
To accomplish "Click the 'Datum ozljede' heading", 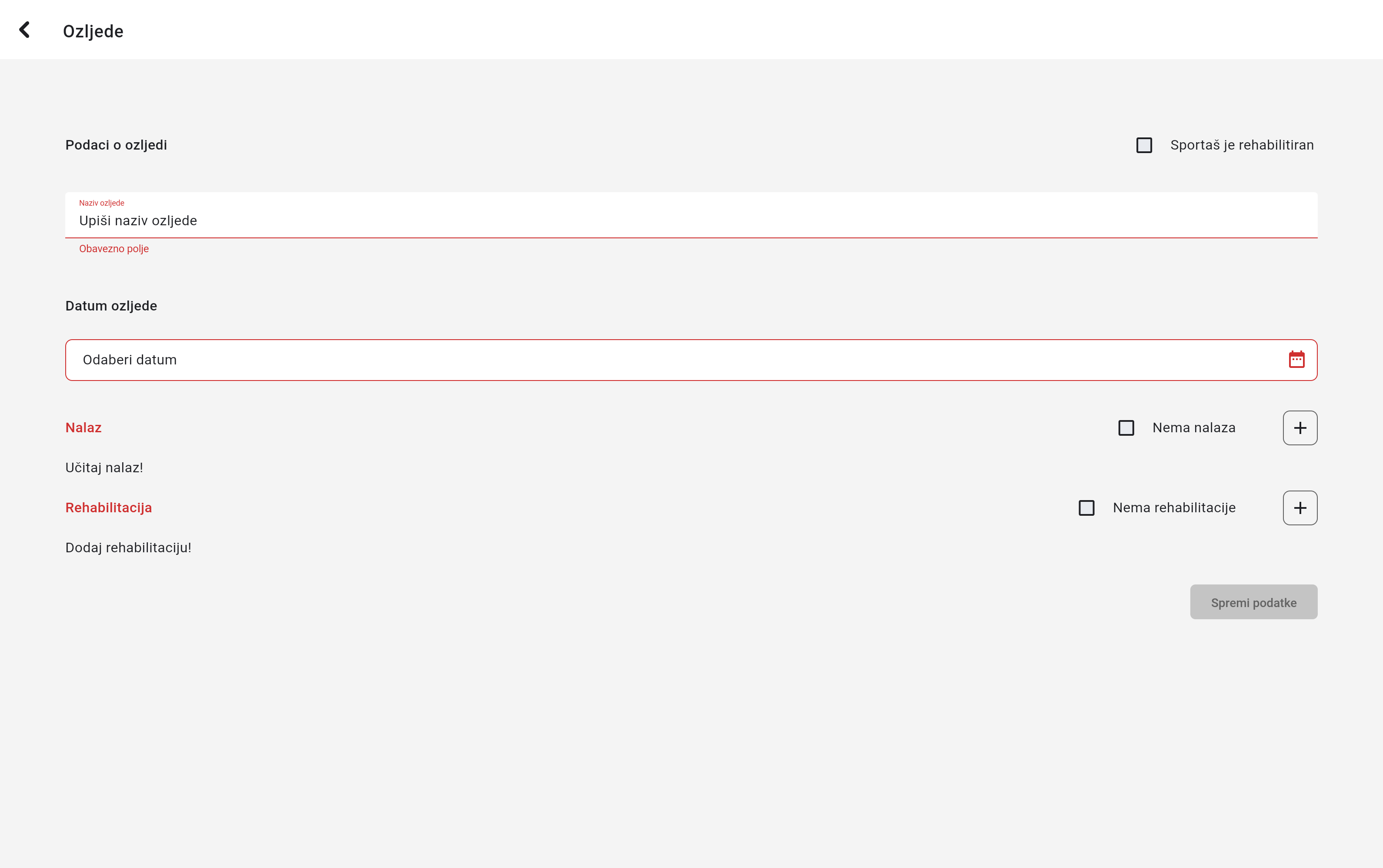I will 111,306.
